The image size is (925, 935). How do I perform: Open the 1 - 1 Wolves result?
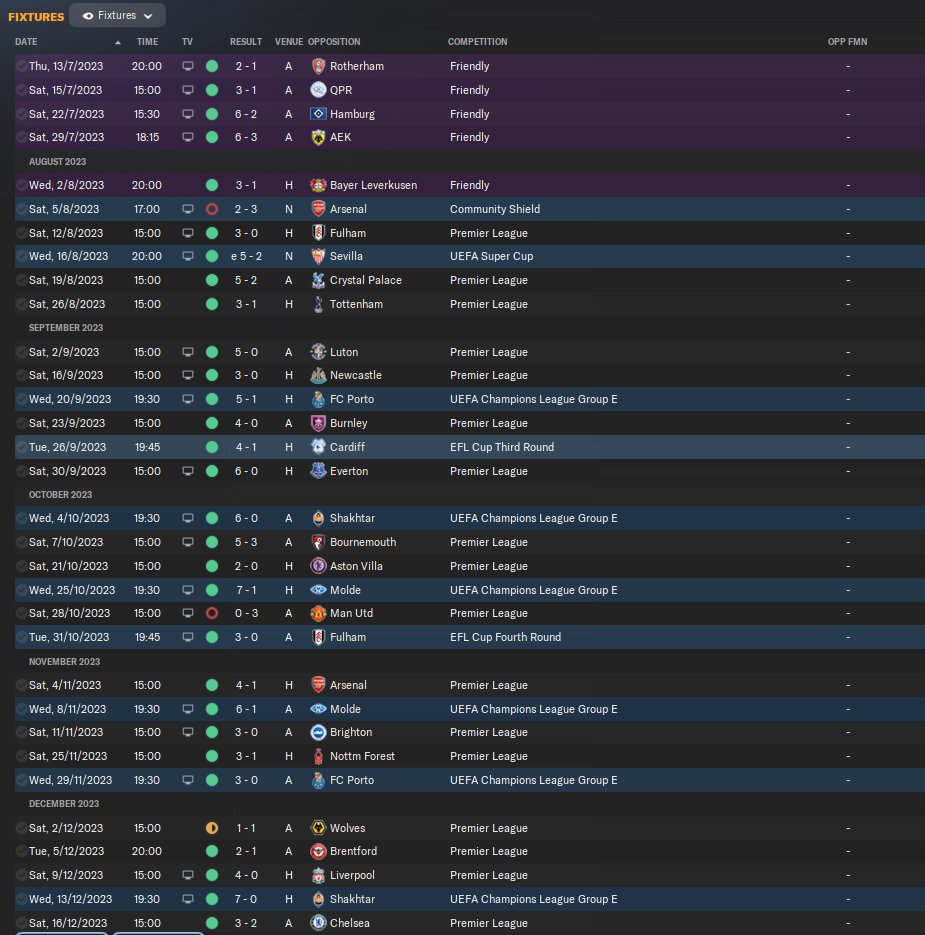click(246, 828)
